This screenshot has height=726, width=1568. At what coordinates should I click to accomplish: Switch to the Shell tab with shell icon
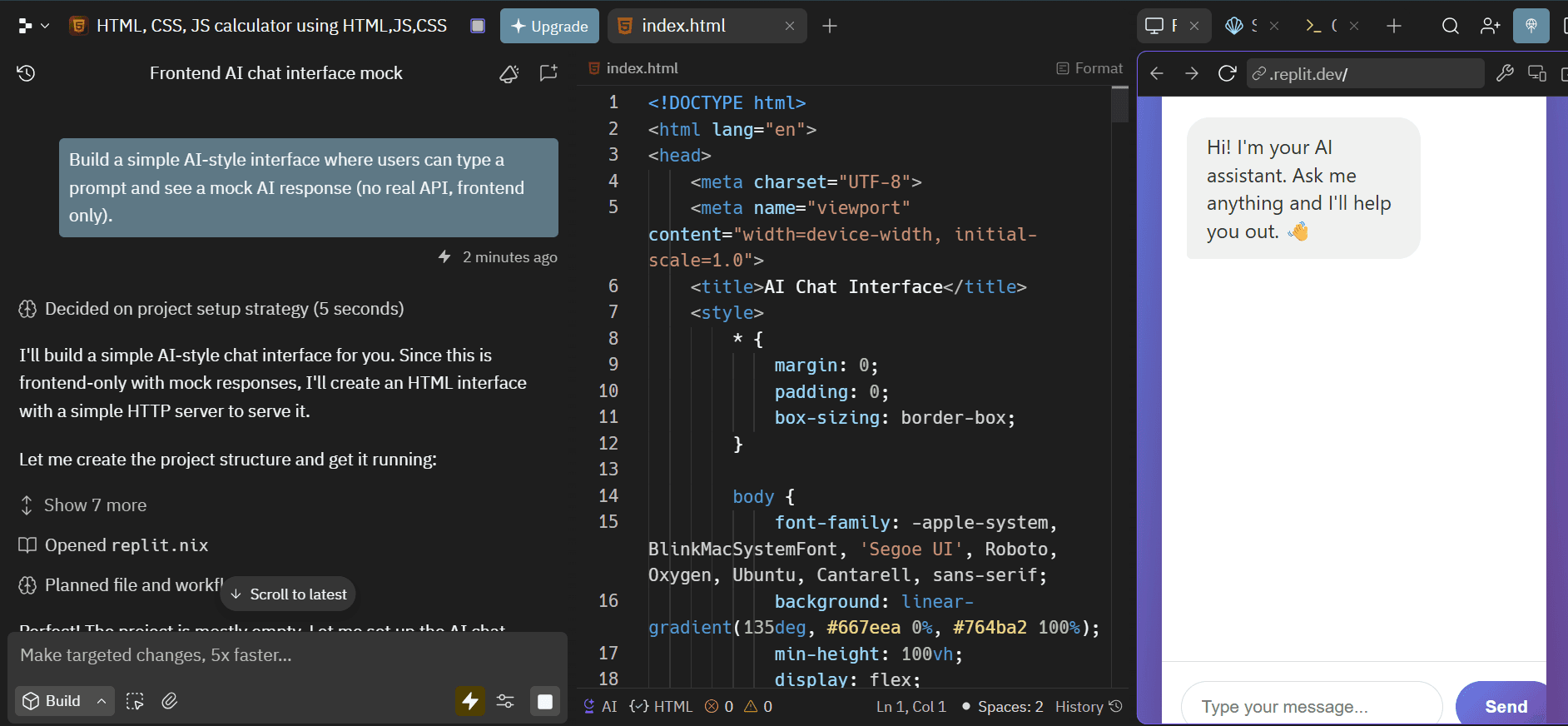coord(1241,26)
